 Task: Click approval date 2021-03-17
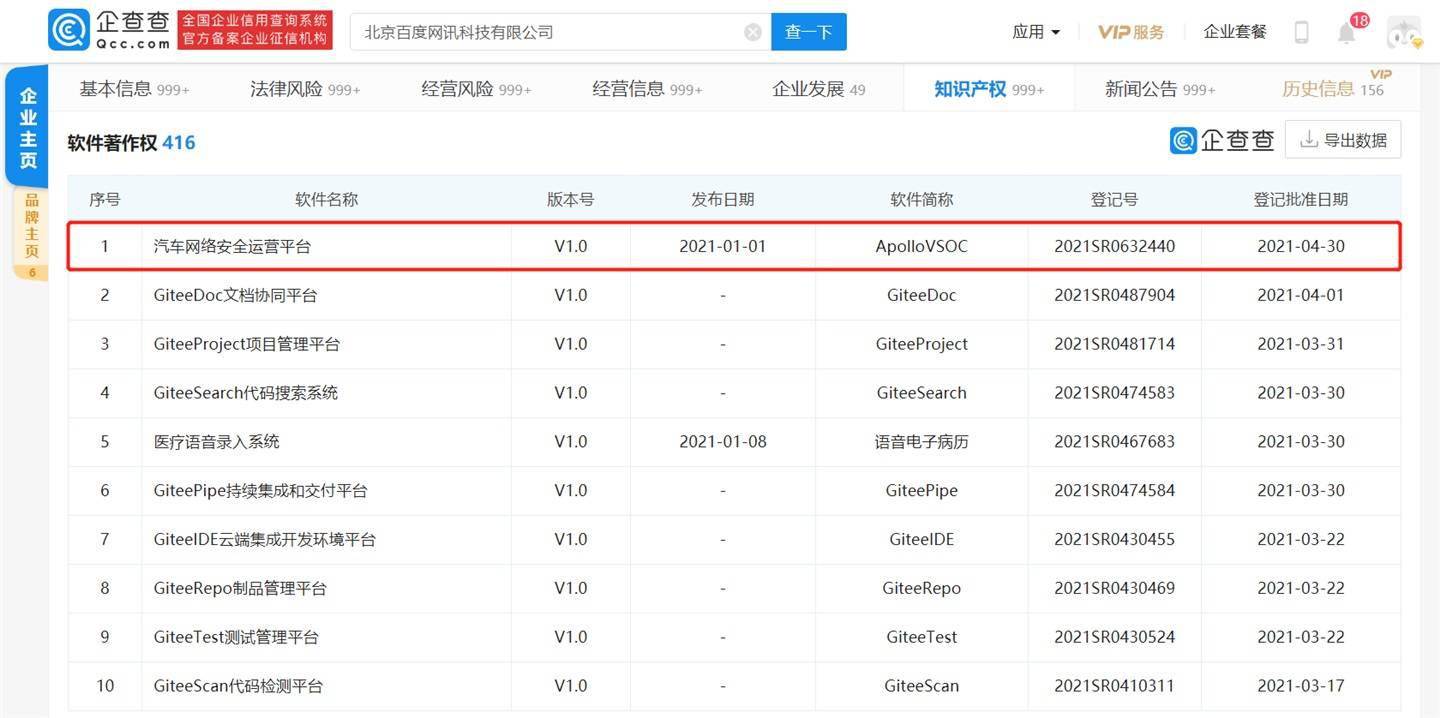click(x=1300, y=686)
